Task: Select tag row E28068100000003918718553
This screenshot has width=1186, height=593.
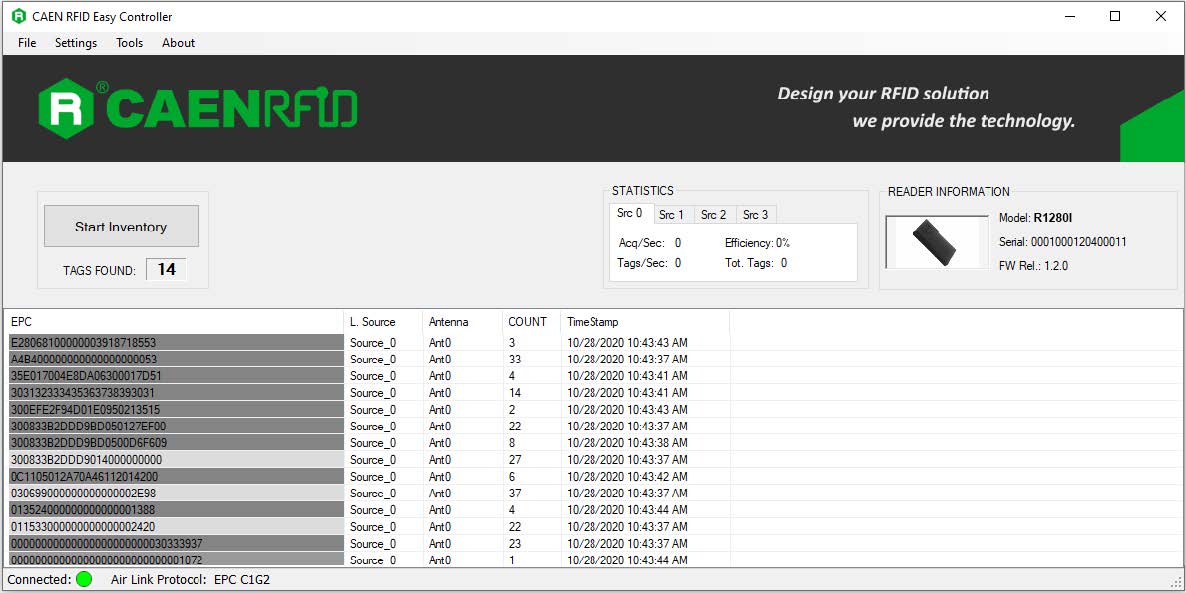Action: click(x=174, y=343)
